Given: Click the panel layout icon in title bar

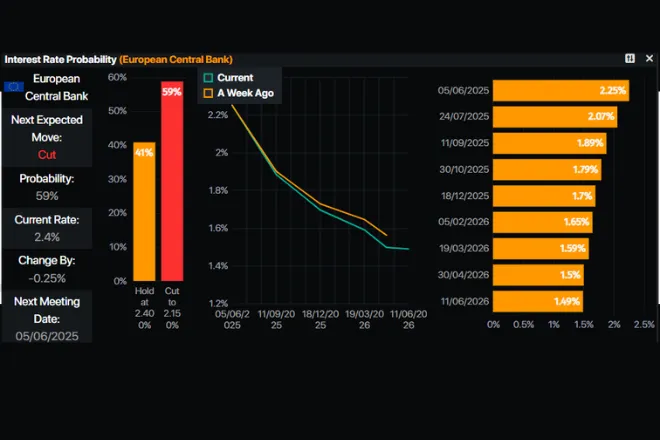Looking at the screenshot, I should (x=630, y=59).
